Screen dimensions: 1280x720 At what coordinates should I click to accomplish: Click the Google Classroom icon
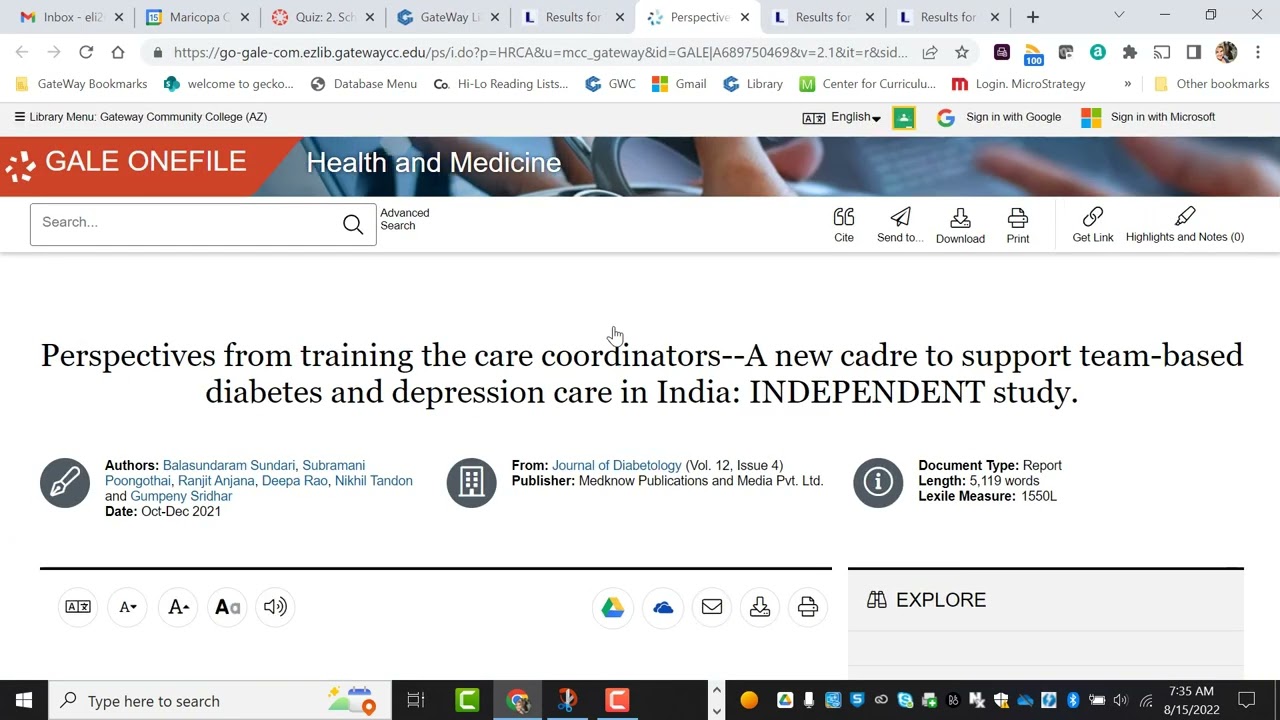pyautogui.click(x=904, y=118)
